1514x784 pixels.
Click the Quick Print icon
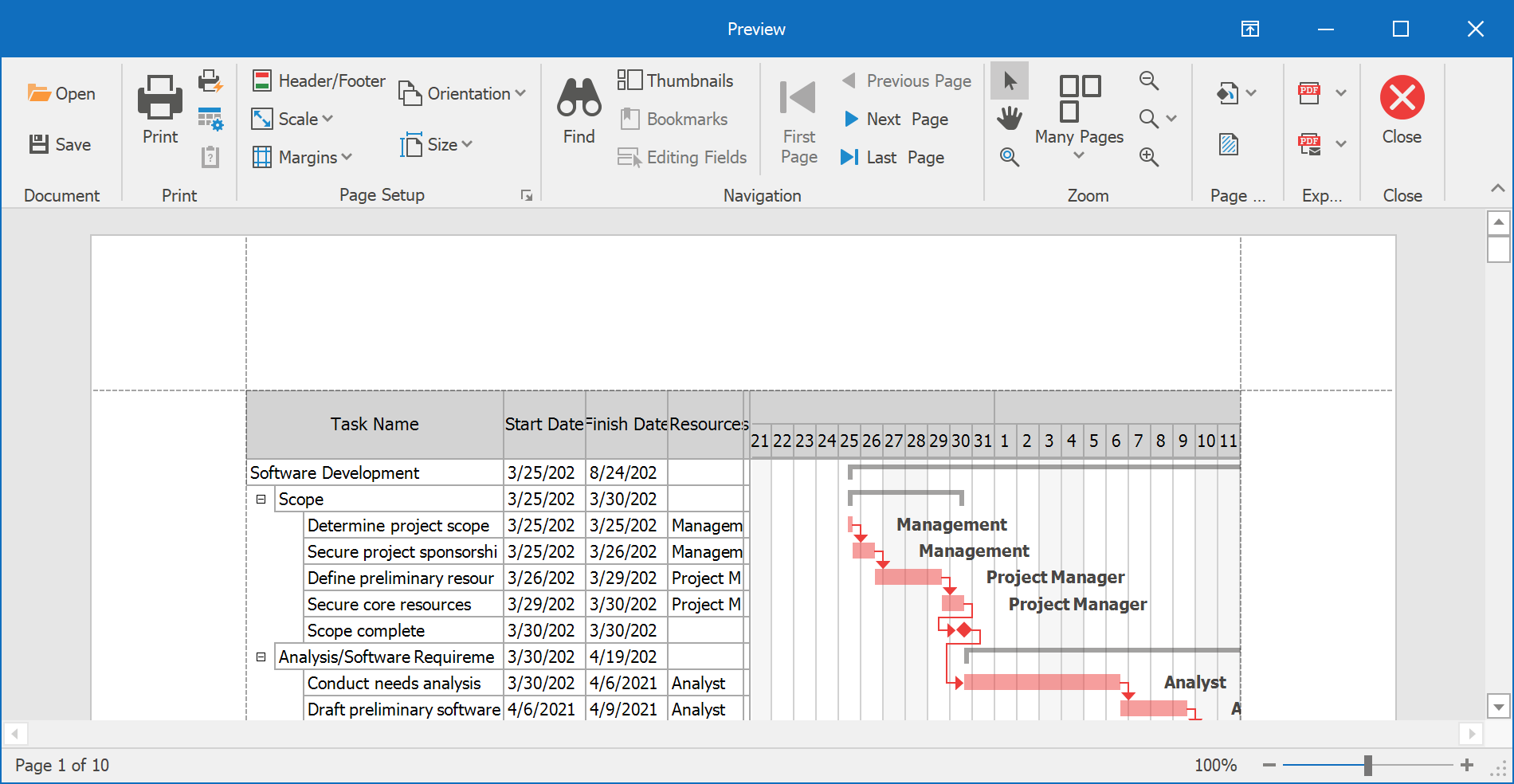click(210, 80)
